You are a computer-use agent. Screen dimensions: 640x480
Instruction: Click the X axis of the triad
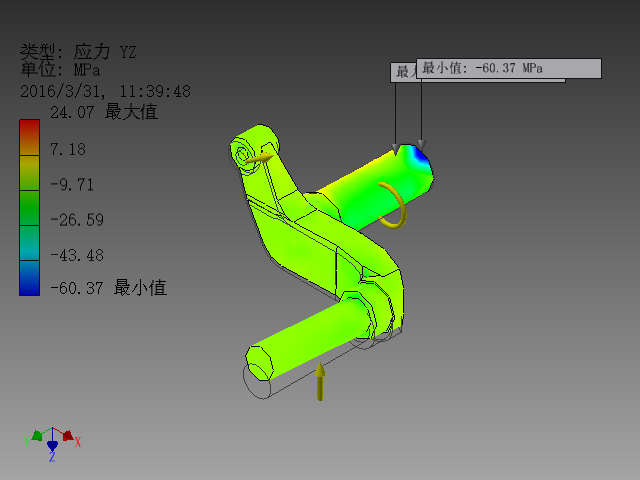(x=69, y=437)
